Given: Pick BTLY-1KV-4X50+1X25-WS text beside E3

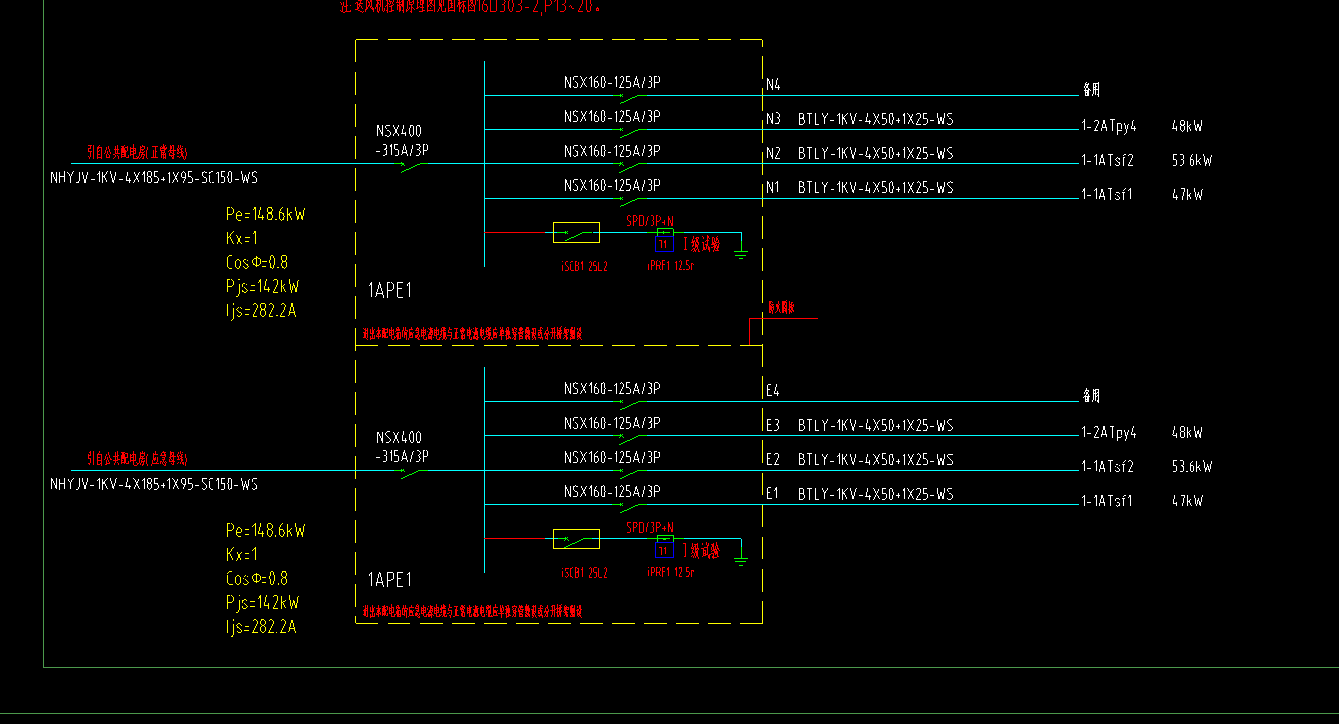Looking at the screenshot, I should (876, 426).
